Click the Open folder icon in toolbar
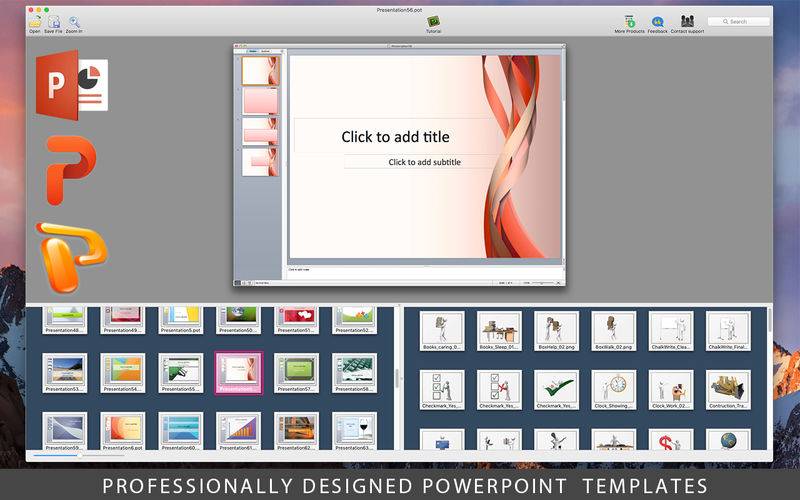 pyautogui.click(x=35, y=22)
